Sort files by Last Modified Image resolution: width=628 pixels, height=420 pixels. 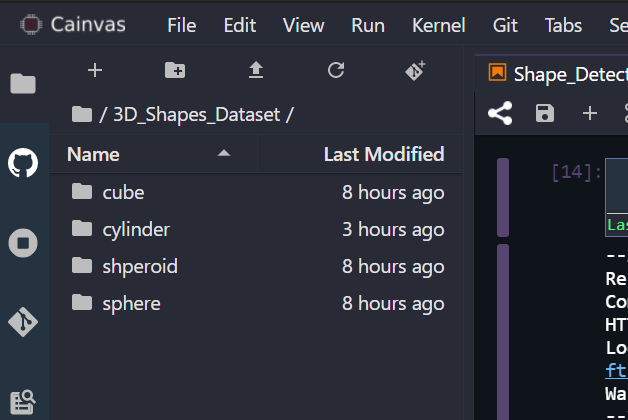tap(384, 154)
